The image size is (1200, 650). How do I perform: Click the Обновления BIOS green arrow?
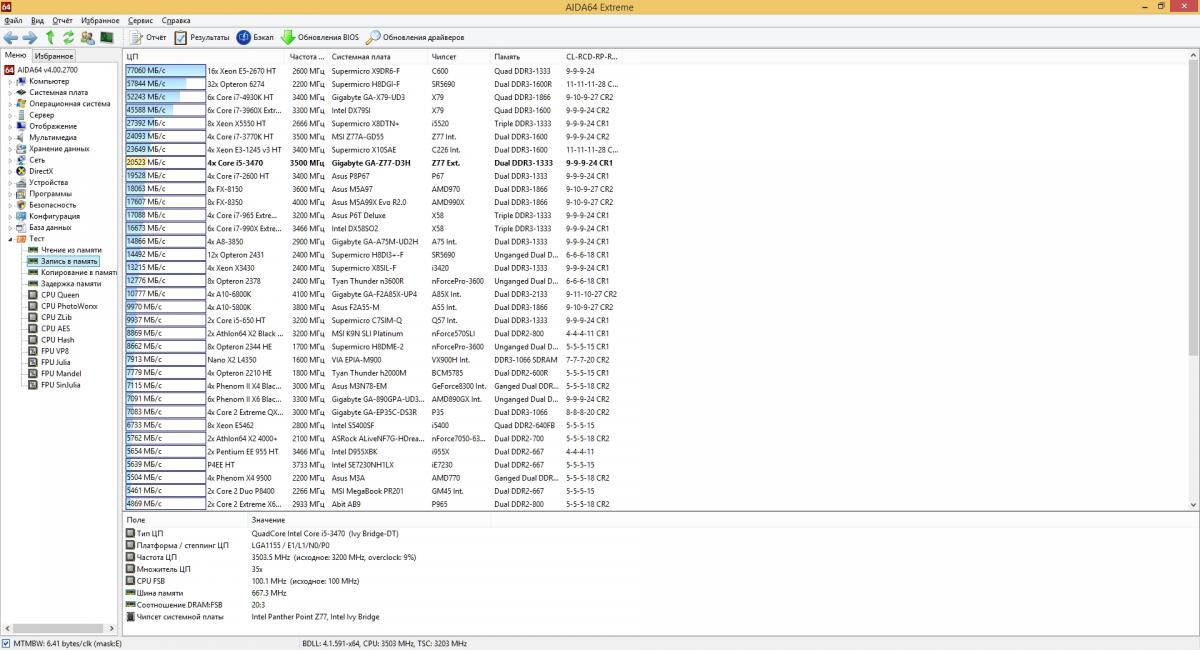288,37
